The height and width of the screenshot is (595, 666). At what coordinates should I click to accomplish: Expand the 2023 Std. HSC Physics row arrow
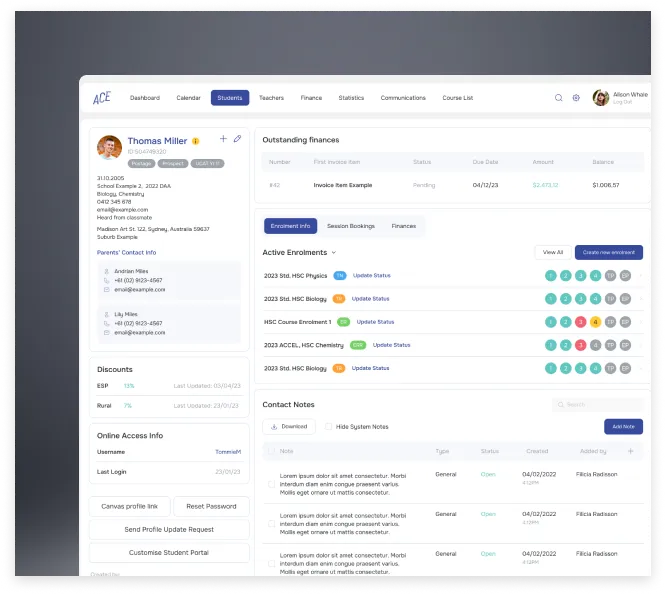[x=642, y=275]
